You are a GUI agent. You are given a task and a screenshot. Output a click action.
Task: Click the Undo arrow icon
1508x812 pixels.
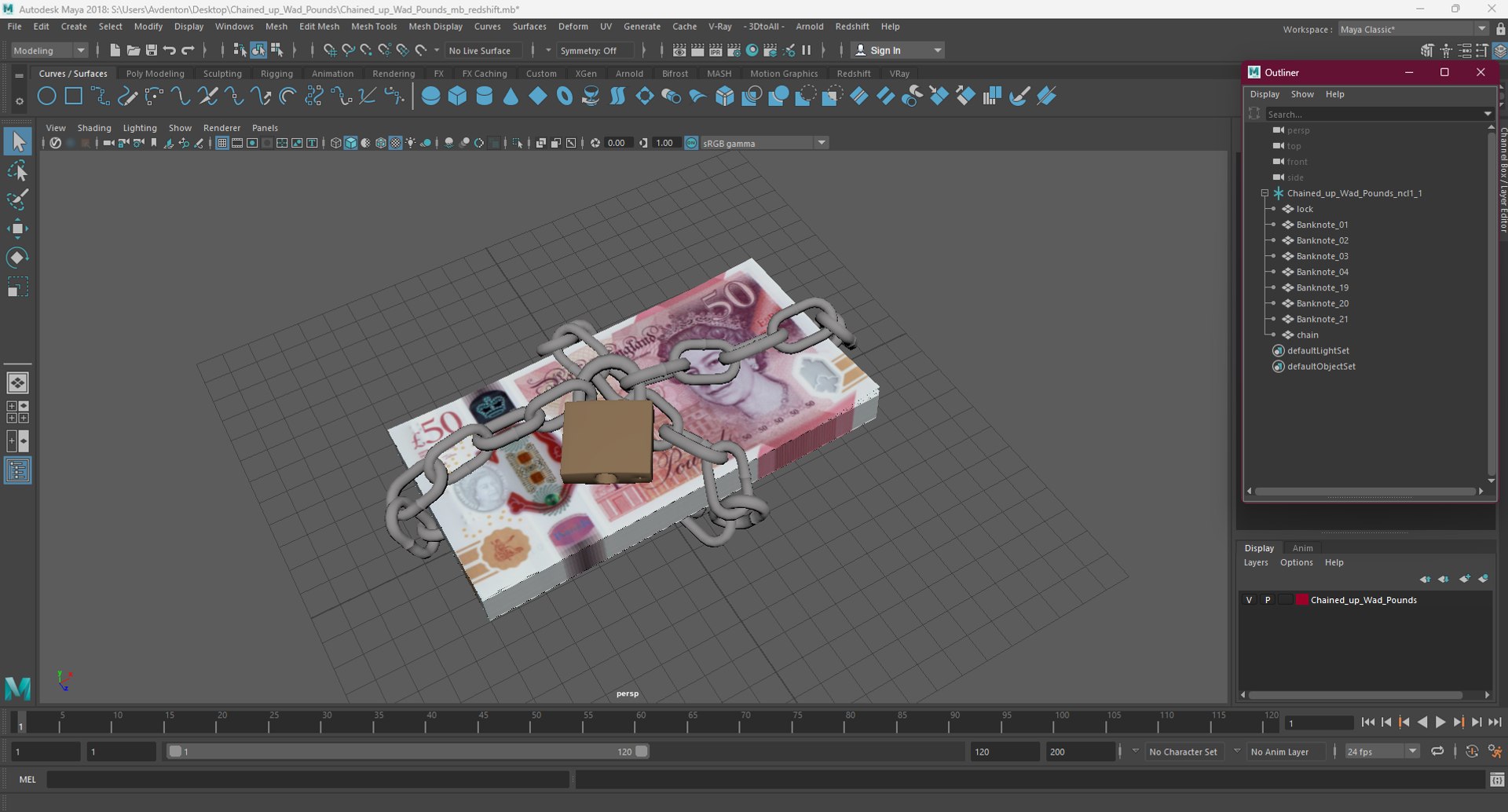pyautogui.click(x=170, y=50)
